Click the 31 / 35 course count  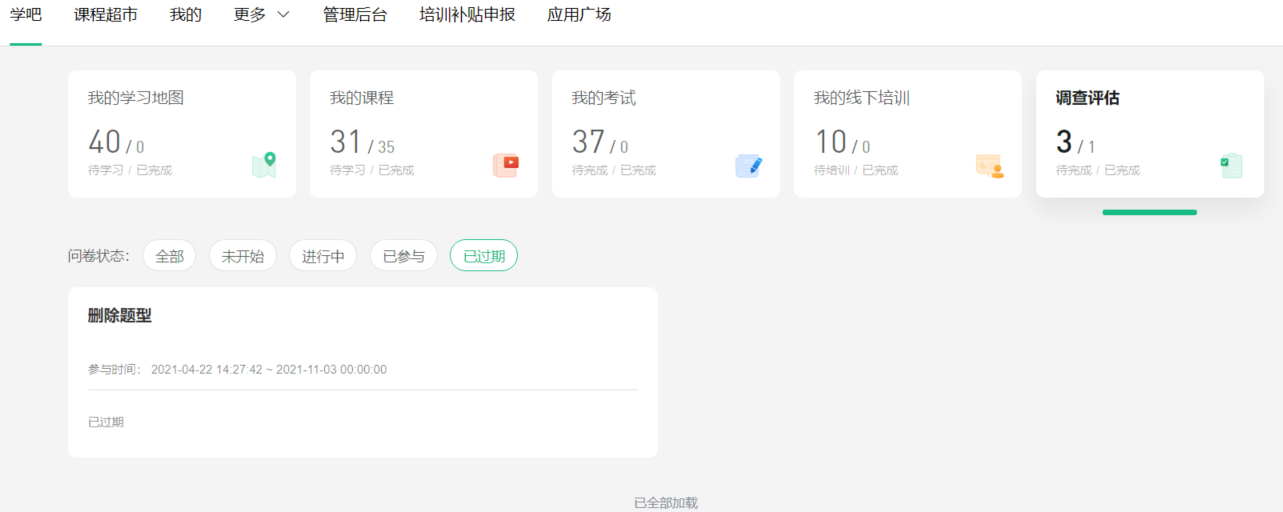coord(362,142)
